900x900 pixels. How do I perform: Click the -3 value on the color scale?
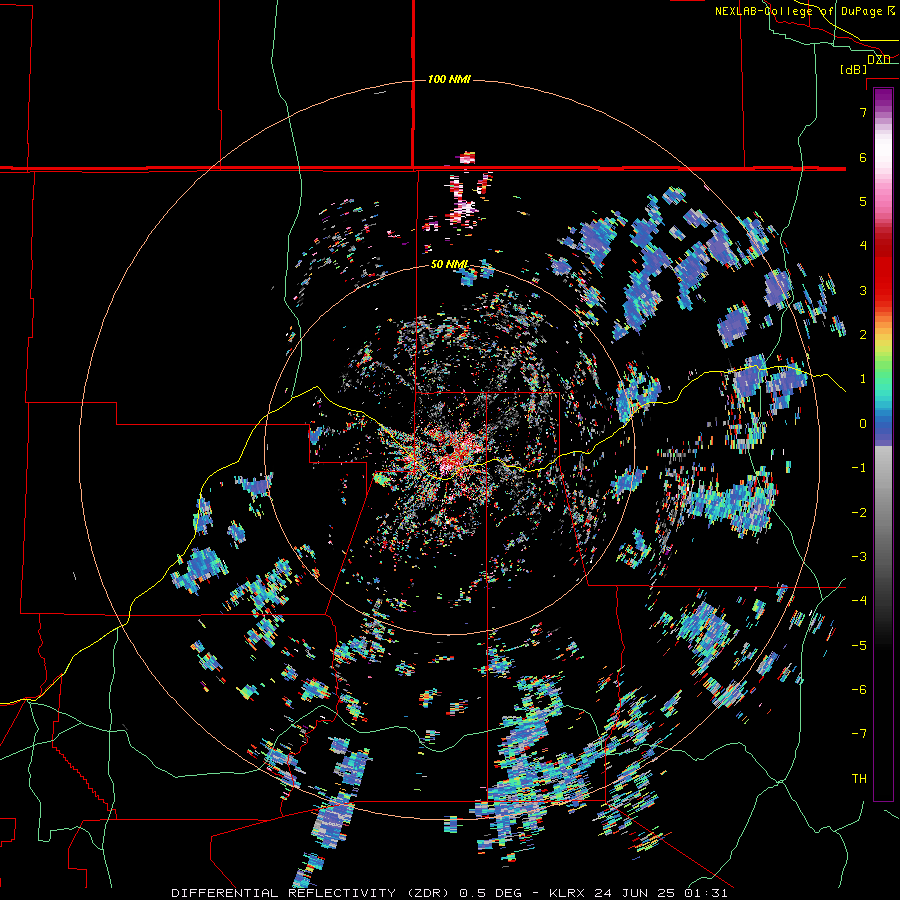(859, 556)
